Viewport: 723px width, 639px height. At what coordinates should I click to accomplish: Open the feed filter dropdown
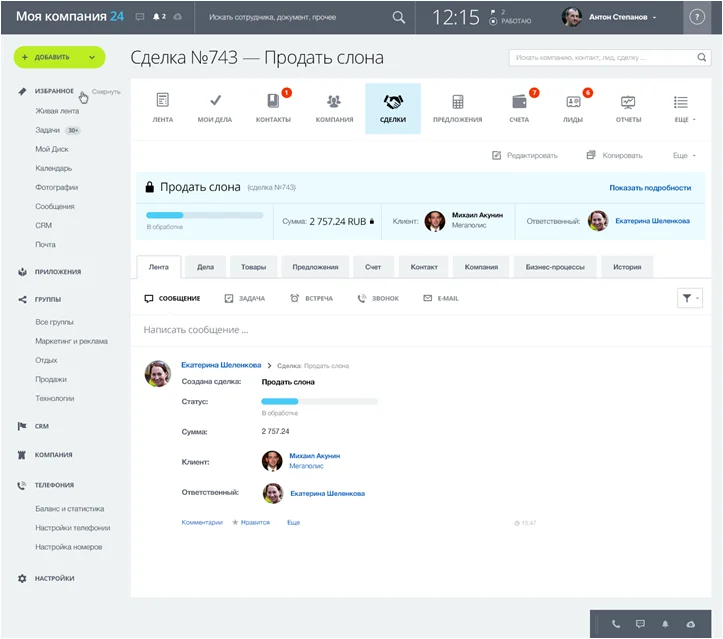[x=689, y=298]
